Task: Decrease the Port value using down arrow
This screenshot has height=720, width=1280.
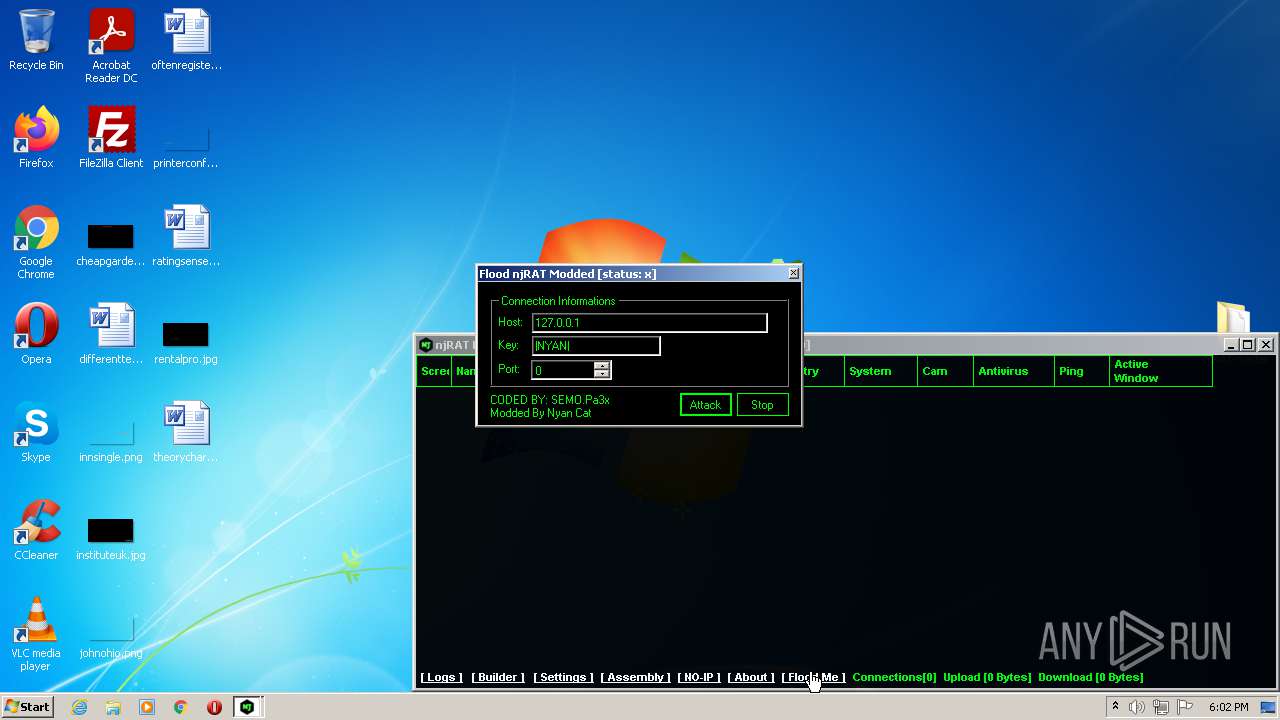Action: (x=602, y=374)
